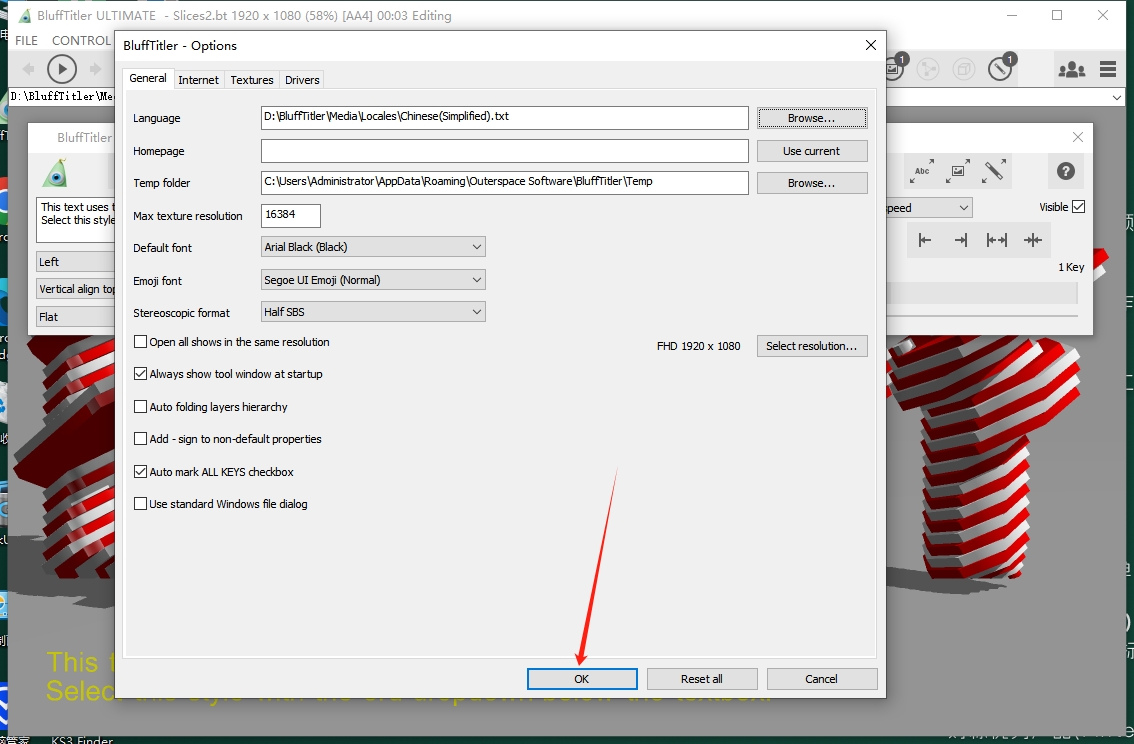Open the Flat style dropdown in tool window
Screen dimensions: 1134x744
click(x=75, y=317)
